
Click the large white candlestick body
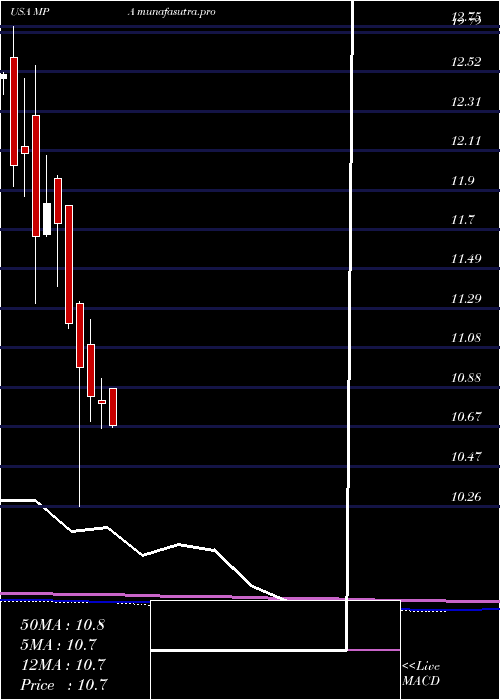click(x=47, y=219)
